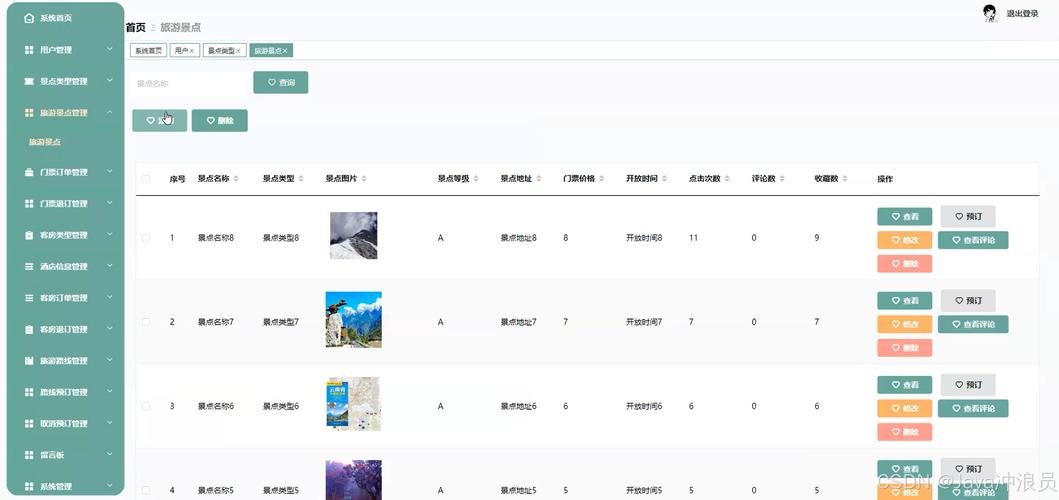Click the list icon beside 客房订单管理
Image resolution: width=1059 pixels, height=500 pixels.
29,298
